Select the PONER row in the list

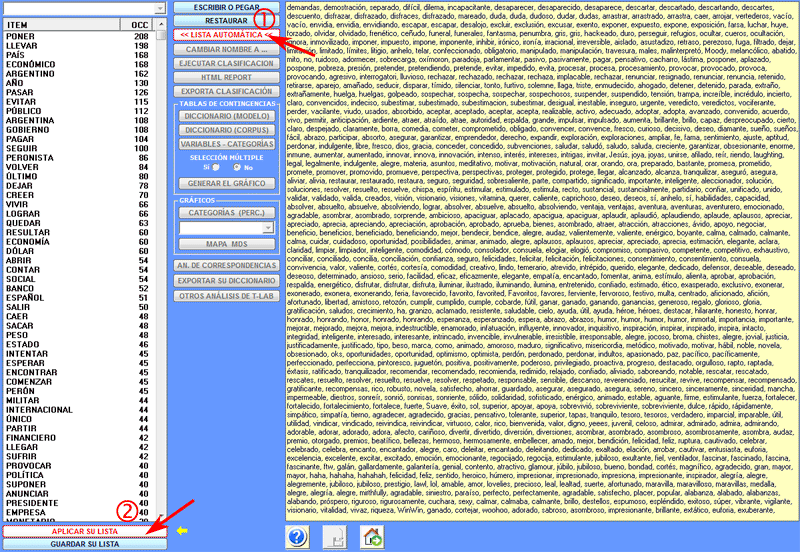79,36
